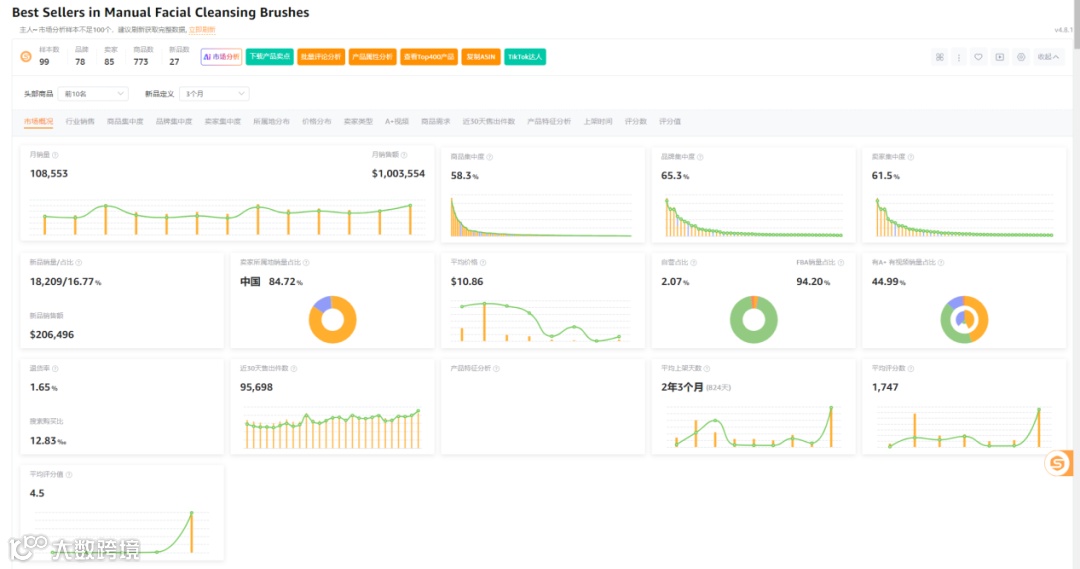Click the orange 复制ASIN button
The image size is (1080, 569).
(481, 56)
